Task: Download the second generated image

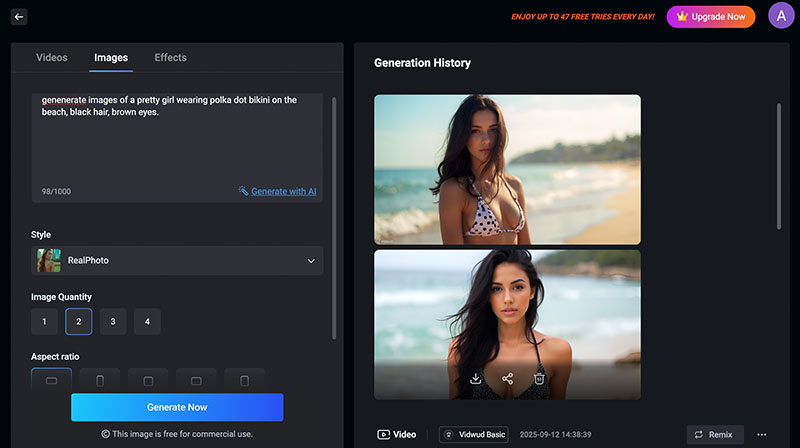Action: coord(476,379)
